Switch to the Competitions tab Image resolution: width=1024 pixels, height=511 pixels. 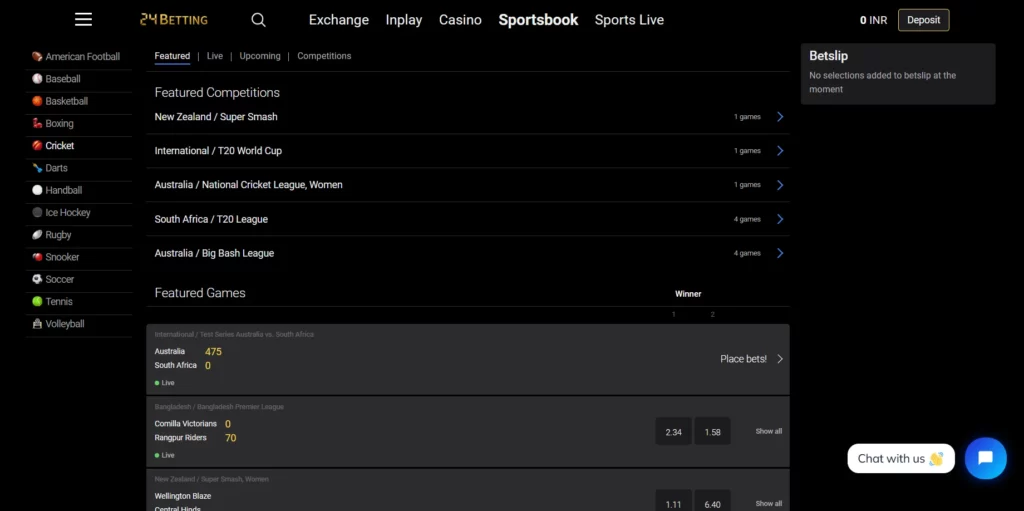(x=324, y=56)
